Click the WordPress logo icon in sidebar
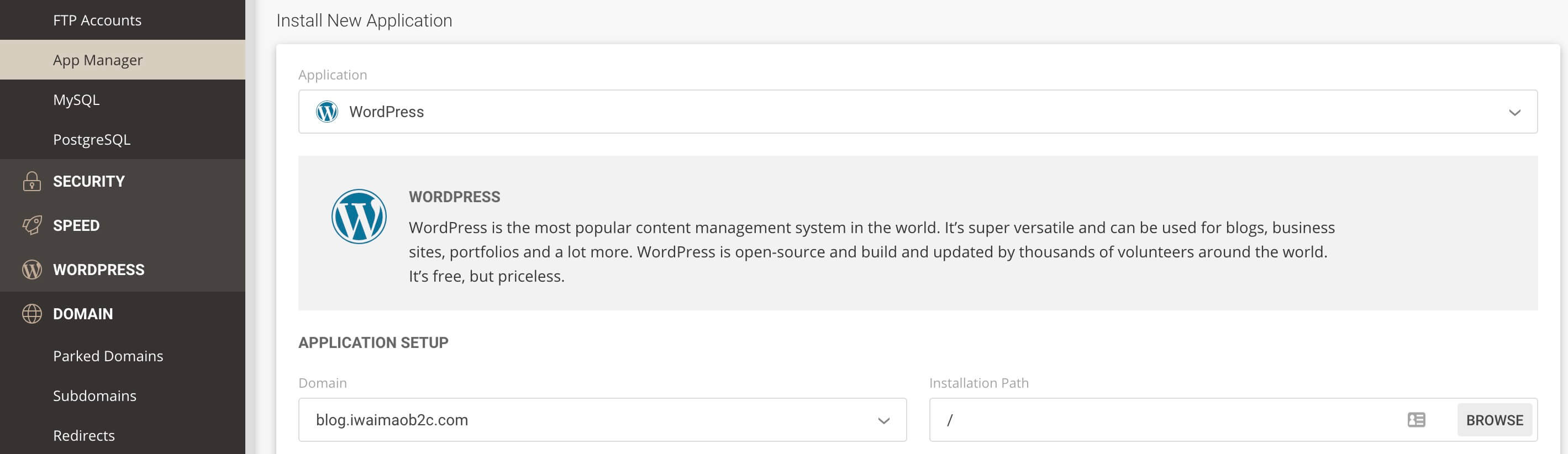 [x=31, y=270]
